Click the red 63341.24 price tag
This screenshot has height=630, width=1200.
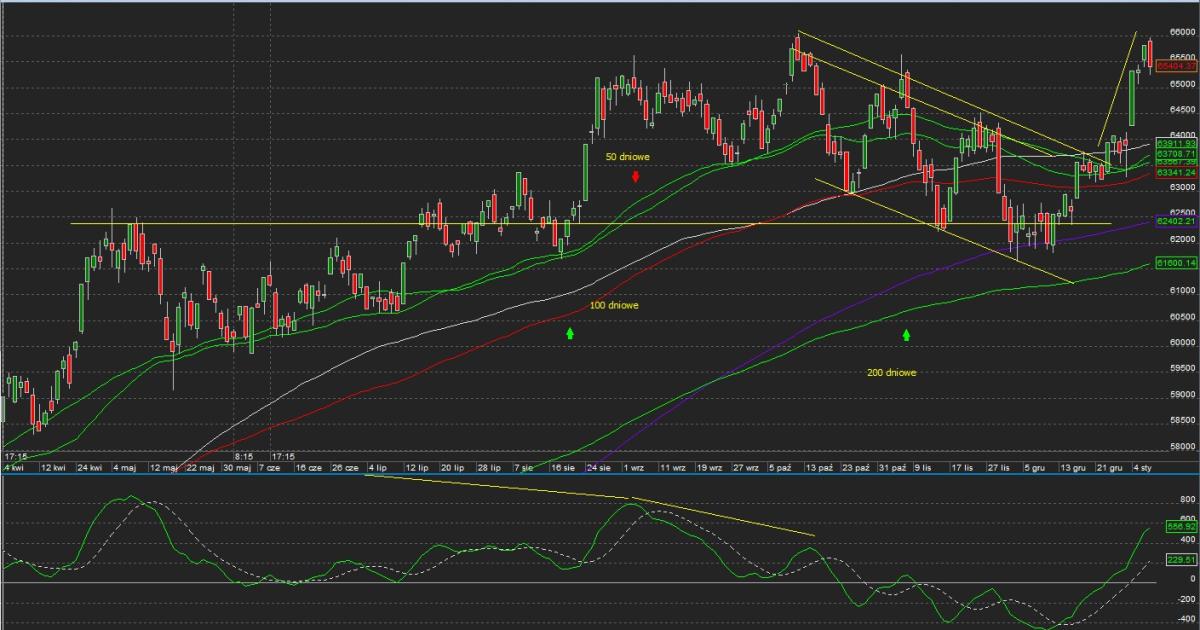pyautogui.click(x=1176, y=173)
